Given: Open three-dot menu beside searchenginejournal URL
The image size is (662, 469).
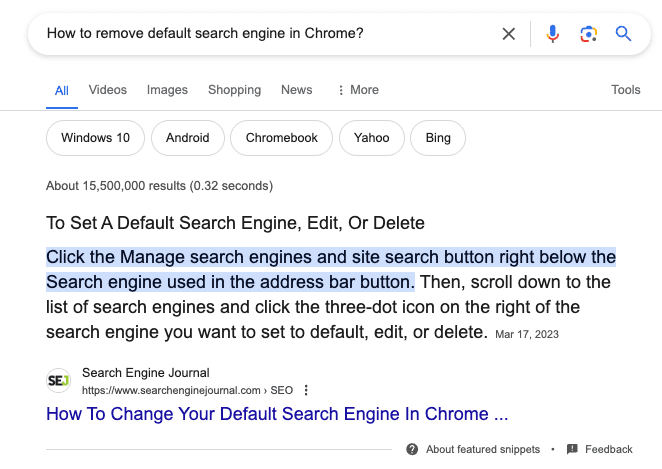Looking at the screenshot, I should [x=306, y=390].
